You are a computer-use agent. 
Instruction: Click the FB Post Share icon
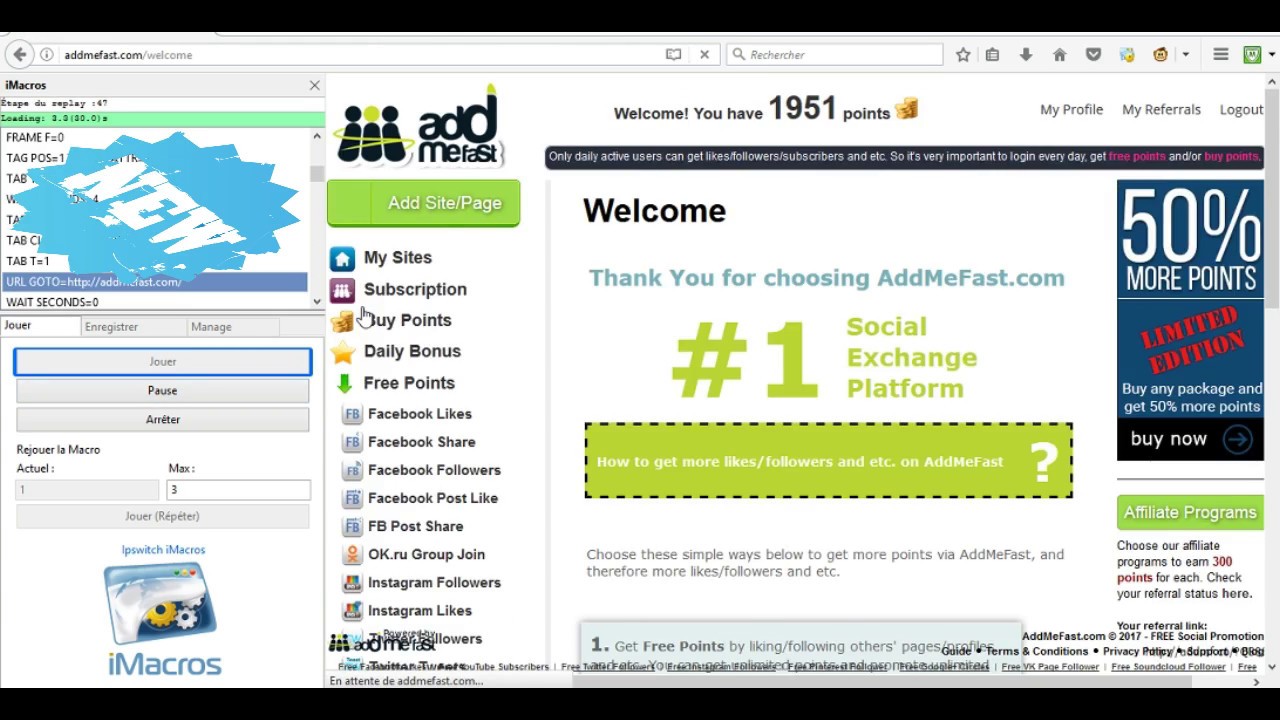click(352, 526)
